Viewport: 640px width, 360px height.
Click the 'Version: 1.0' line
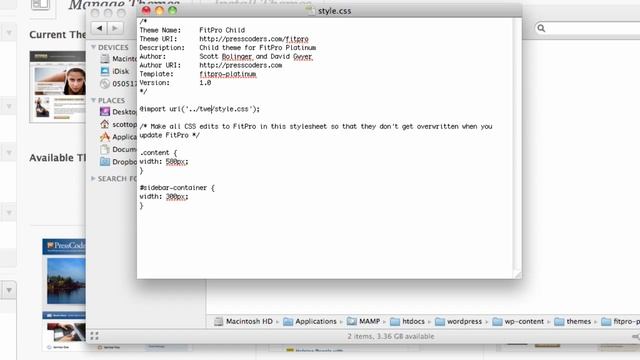[176, 82]
